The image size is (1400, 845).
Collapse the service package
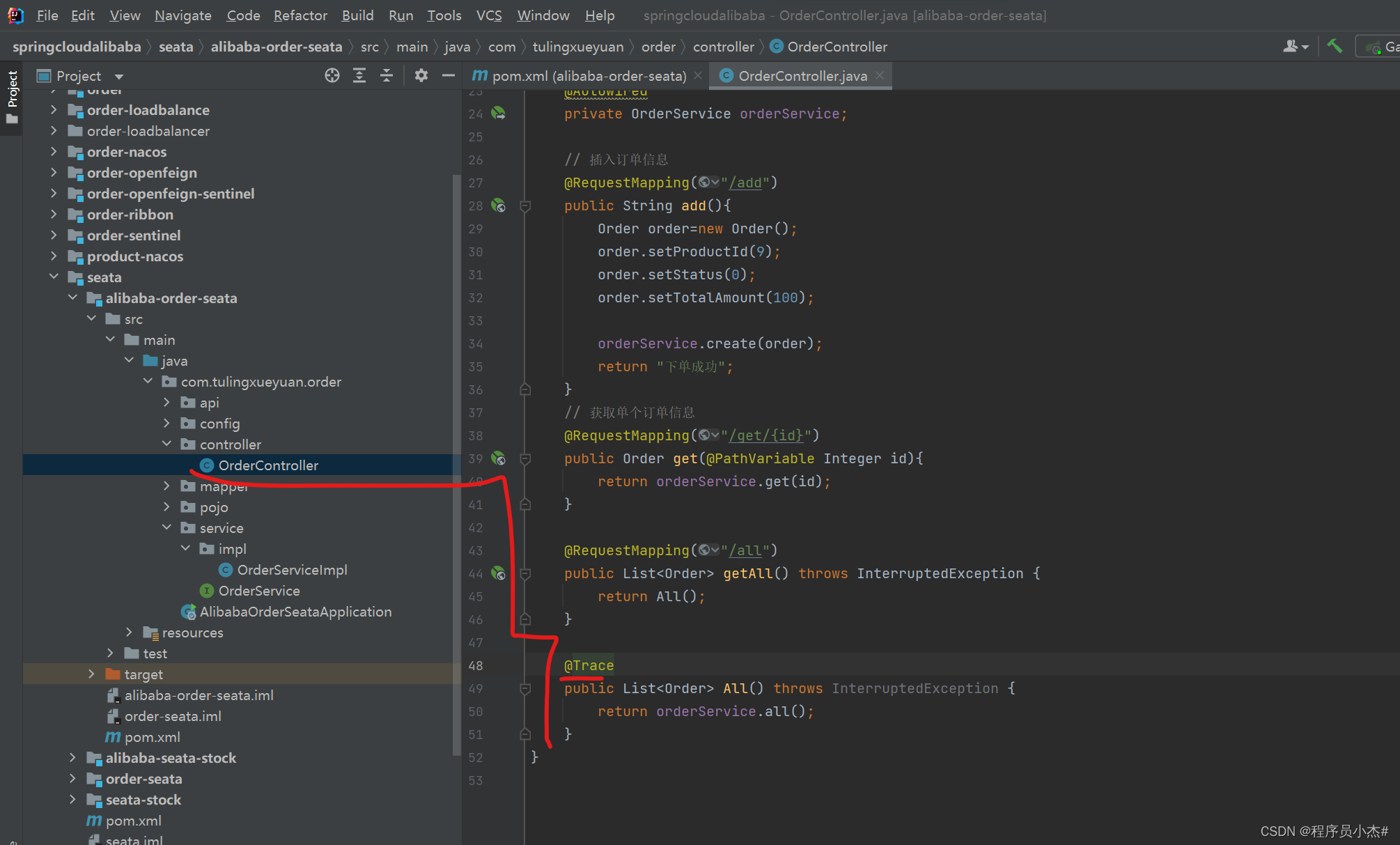166,527
